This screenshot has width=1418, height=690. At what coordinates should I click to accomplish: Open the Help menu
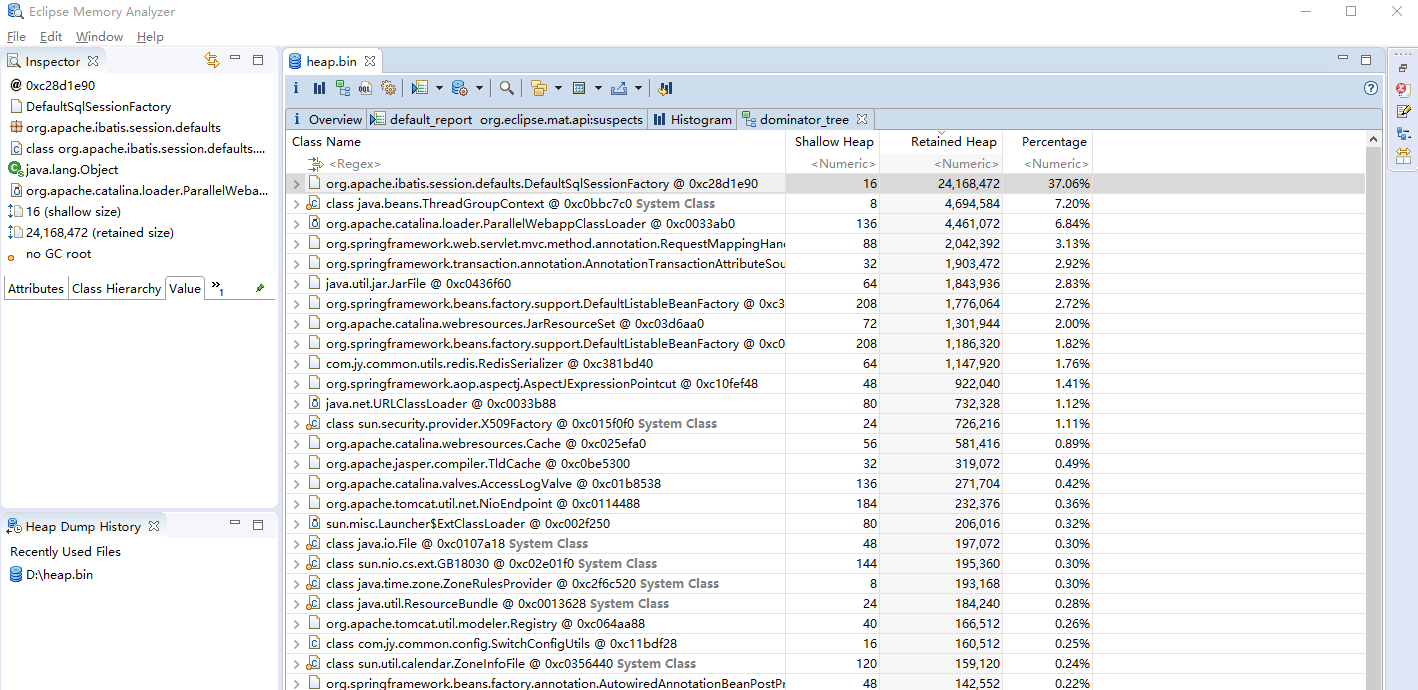[150, 37]
